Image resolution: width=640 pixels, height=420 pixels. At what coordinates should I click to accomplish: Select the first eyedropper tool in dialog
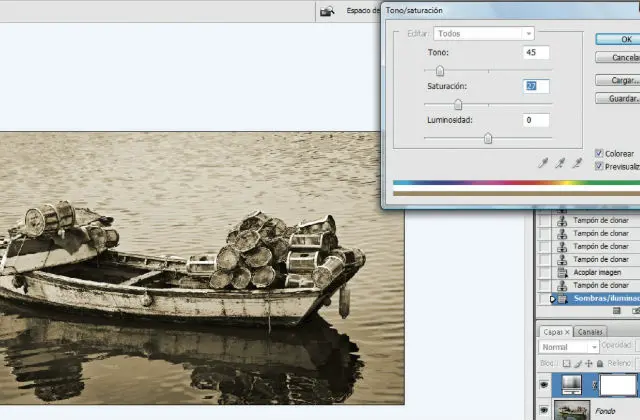[543, 163]
